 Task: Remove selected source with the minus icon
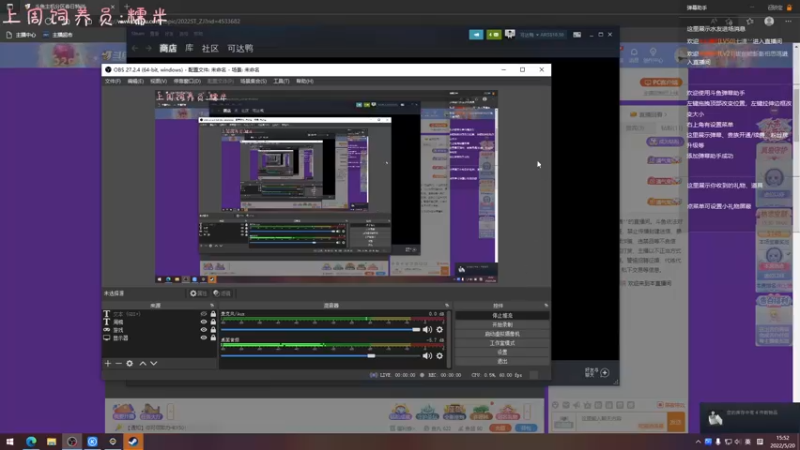tap(118, 363)
